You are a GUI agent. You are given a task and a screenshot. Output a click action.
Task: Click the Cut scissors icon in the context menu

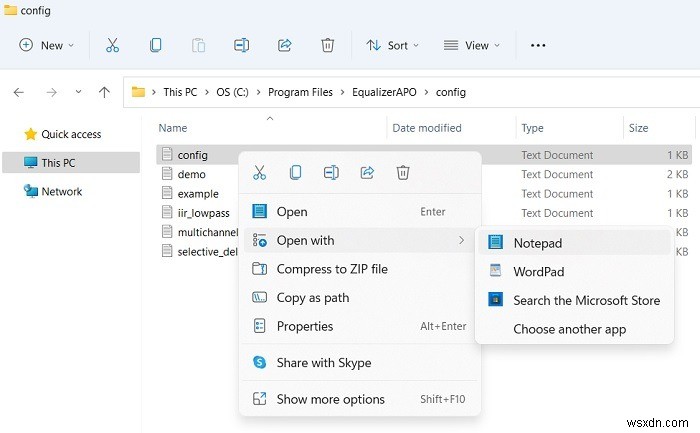(260, 173)
